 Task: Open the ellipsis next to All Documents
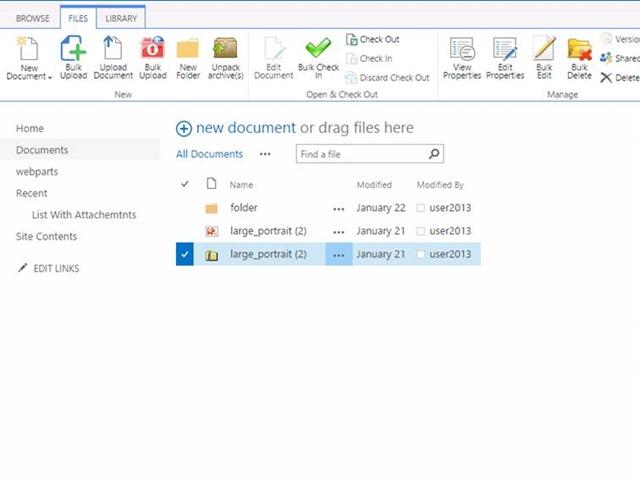coord(265,155)
